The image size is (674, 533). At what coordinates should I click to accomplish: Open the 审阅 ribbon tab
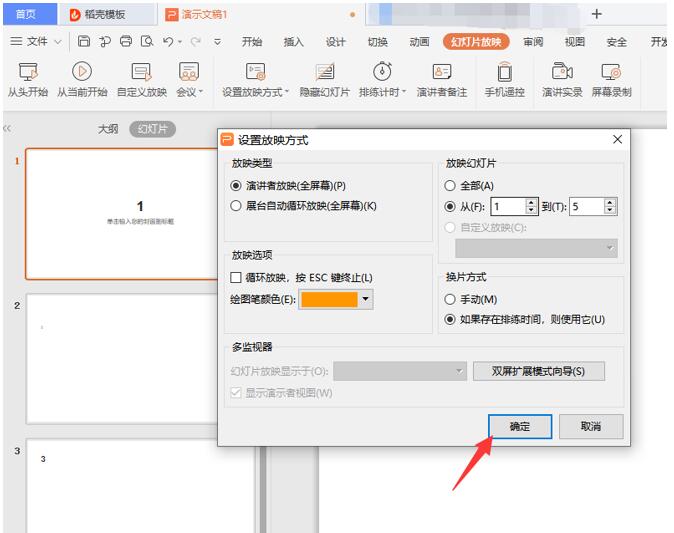point(533,42)
